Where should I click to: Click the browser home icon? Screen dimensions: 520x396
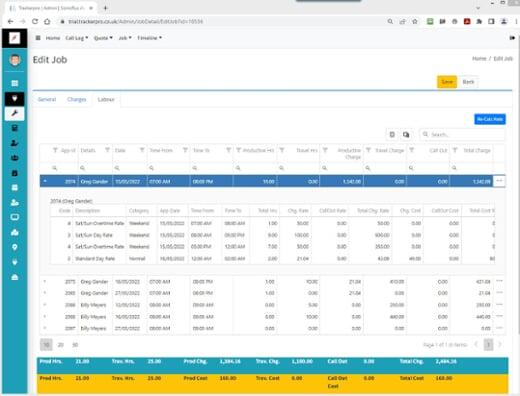[47, 21]
